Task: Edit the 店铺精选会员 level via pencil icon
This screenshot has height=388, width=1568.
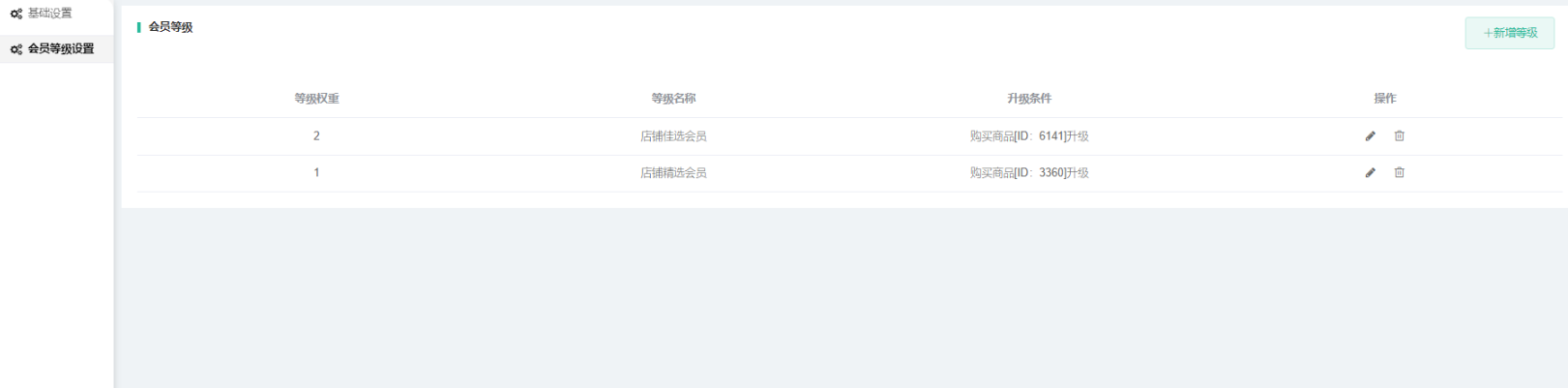Action: point(1370,173)
